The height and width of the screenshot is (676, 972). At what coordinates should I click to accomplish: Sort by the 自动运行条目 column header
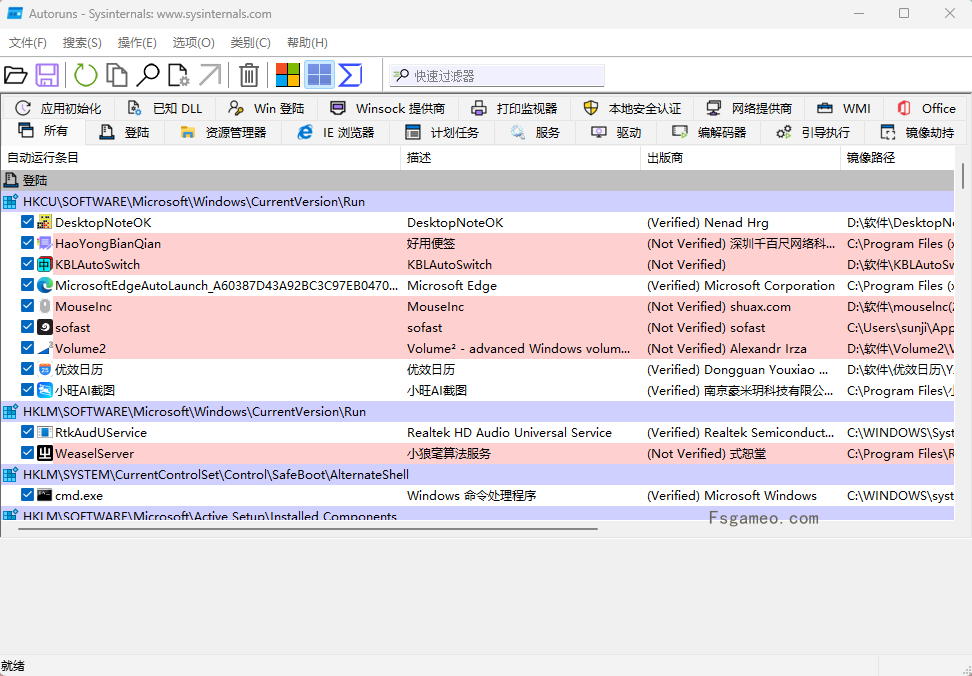(x=201, y=157)
